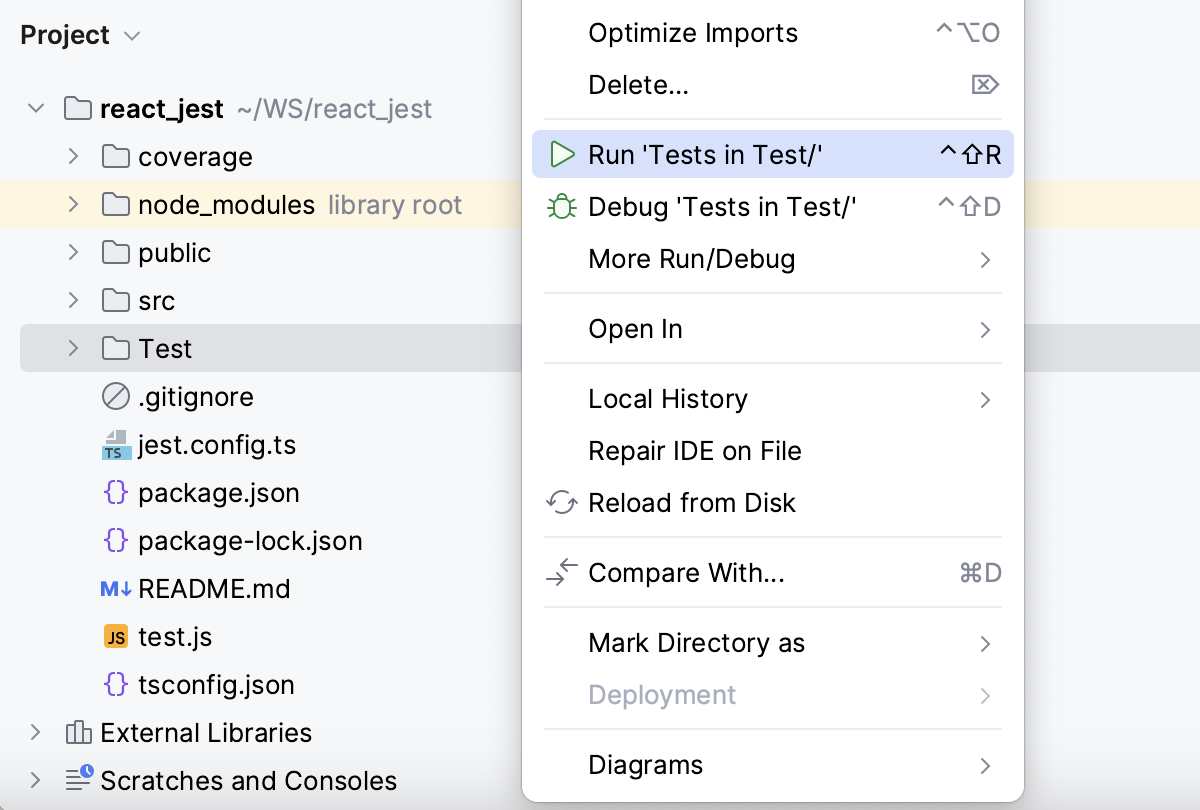Click the .gitignore ignored-file icon
The height and width of the screenshot is (810, 1200).
115,396
